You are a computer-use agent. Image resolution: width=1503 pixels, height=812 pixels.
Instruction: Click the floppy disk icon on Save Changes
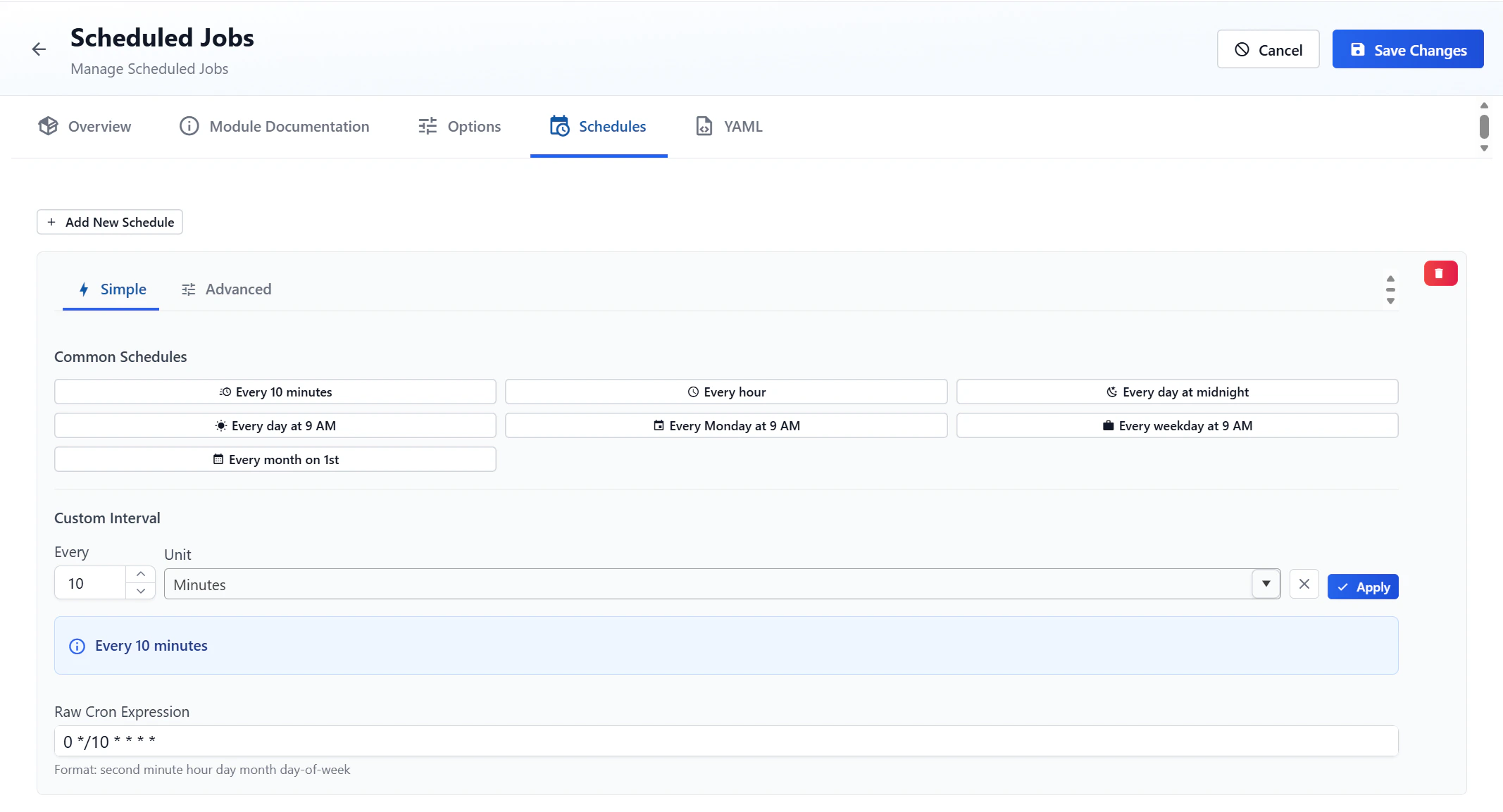[1357, 49]
